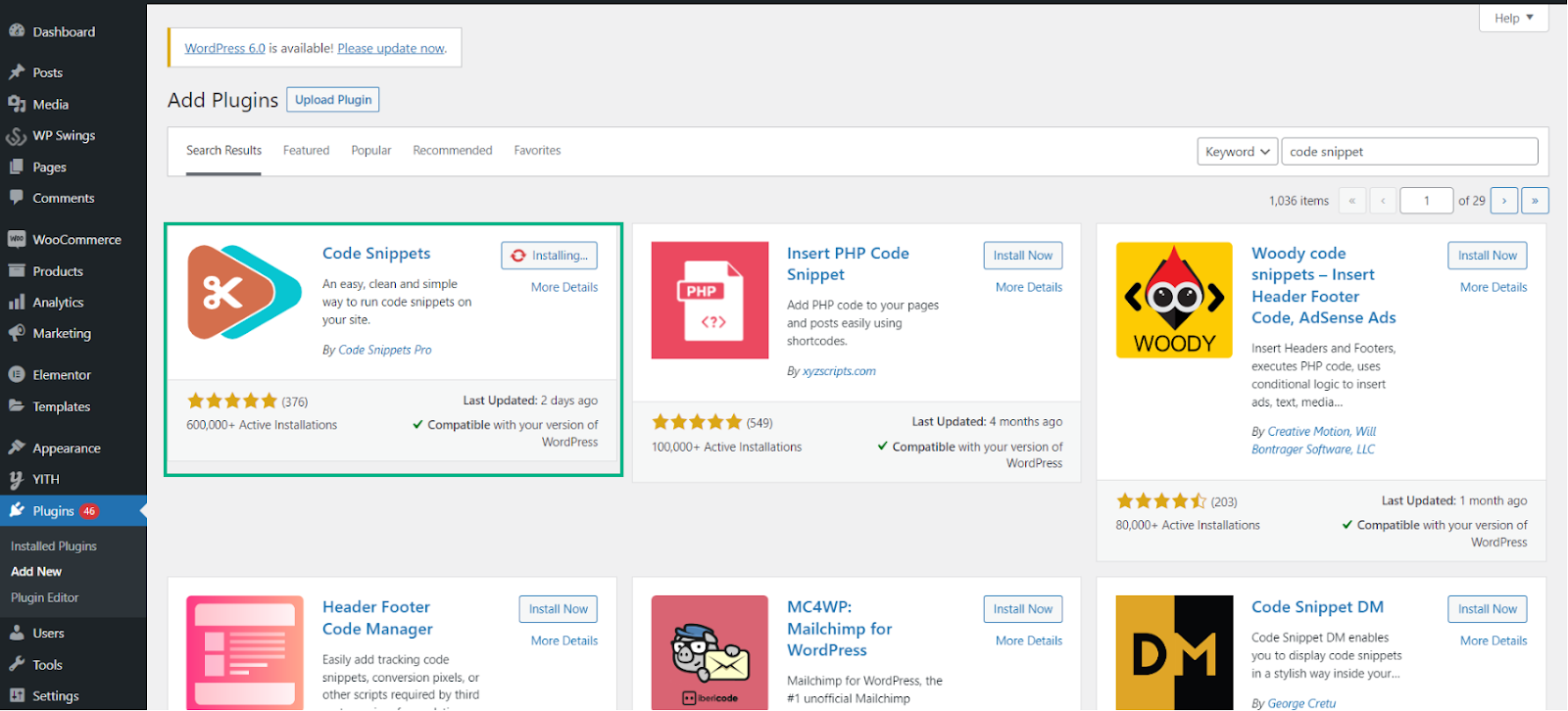
Task: Click the Upload Plugin button
Action: click(x=333, y=100)
